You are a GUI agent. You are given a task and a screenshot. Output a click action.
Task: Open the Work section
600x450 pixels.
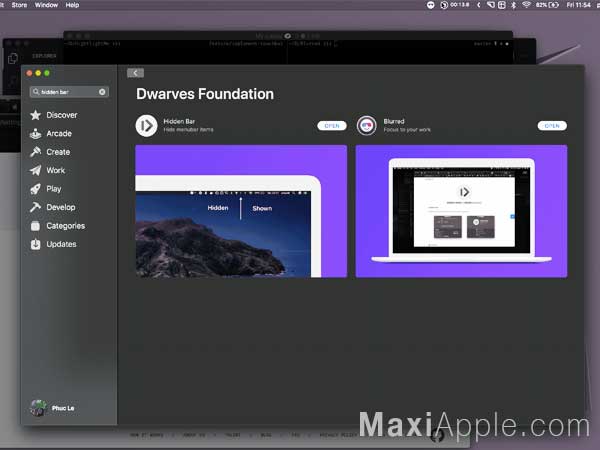55,170
